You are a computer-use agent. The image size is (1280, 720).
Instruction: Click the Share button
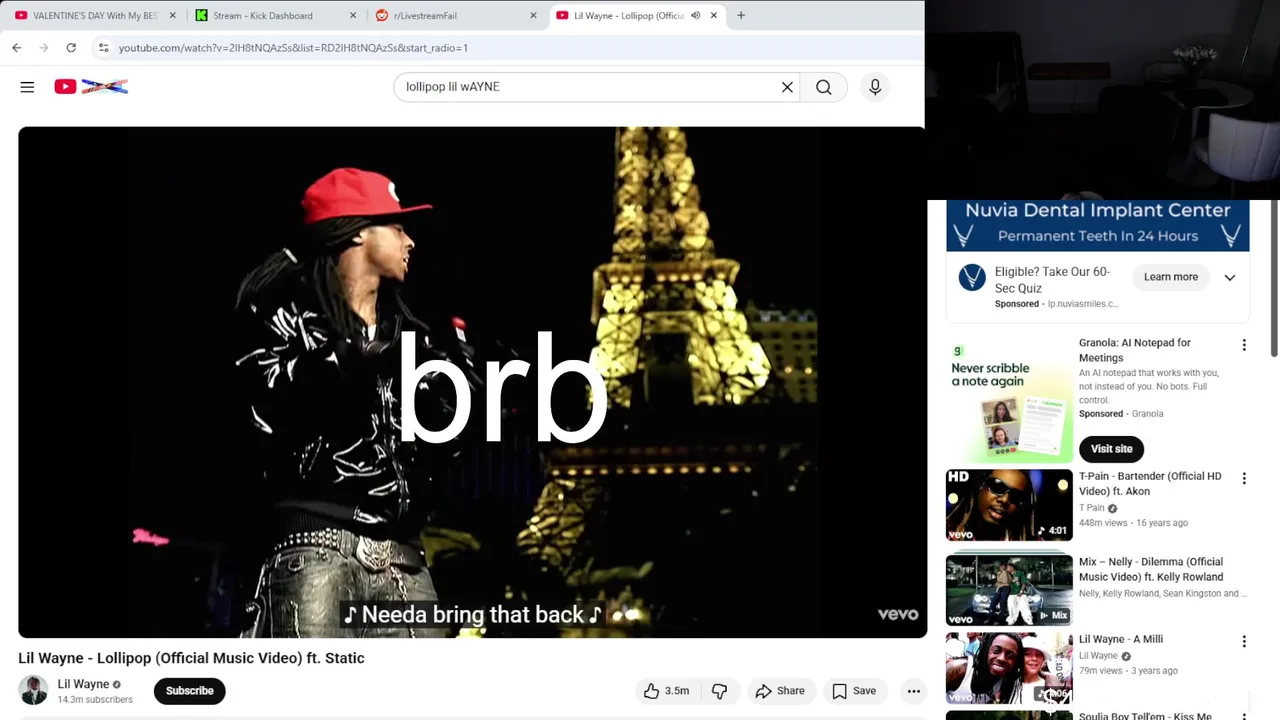780,691
